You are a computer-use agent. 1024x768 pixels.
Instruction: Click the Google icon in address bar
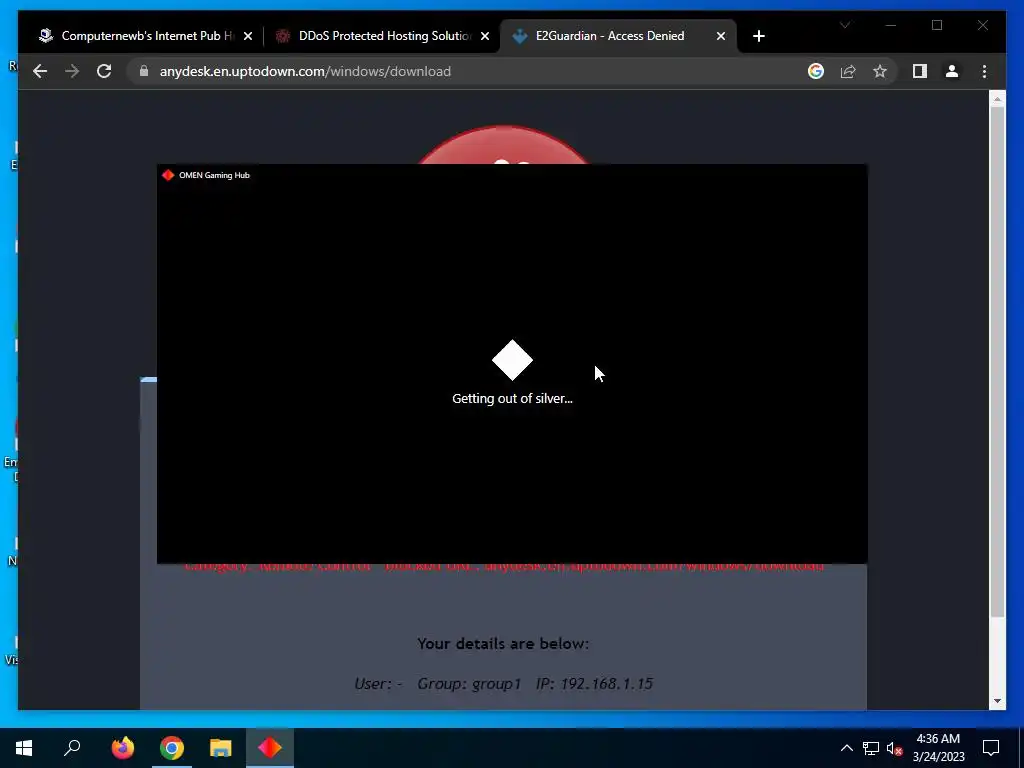[x=816, y=71]
